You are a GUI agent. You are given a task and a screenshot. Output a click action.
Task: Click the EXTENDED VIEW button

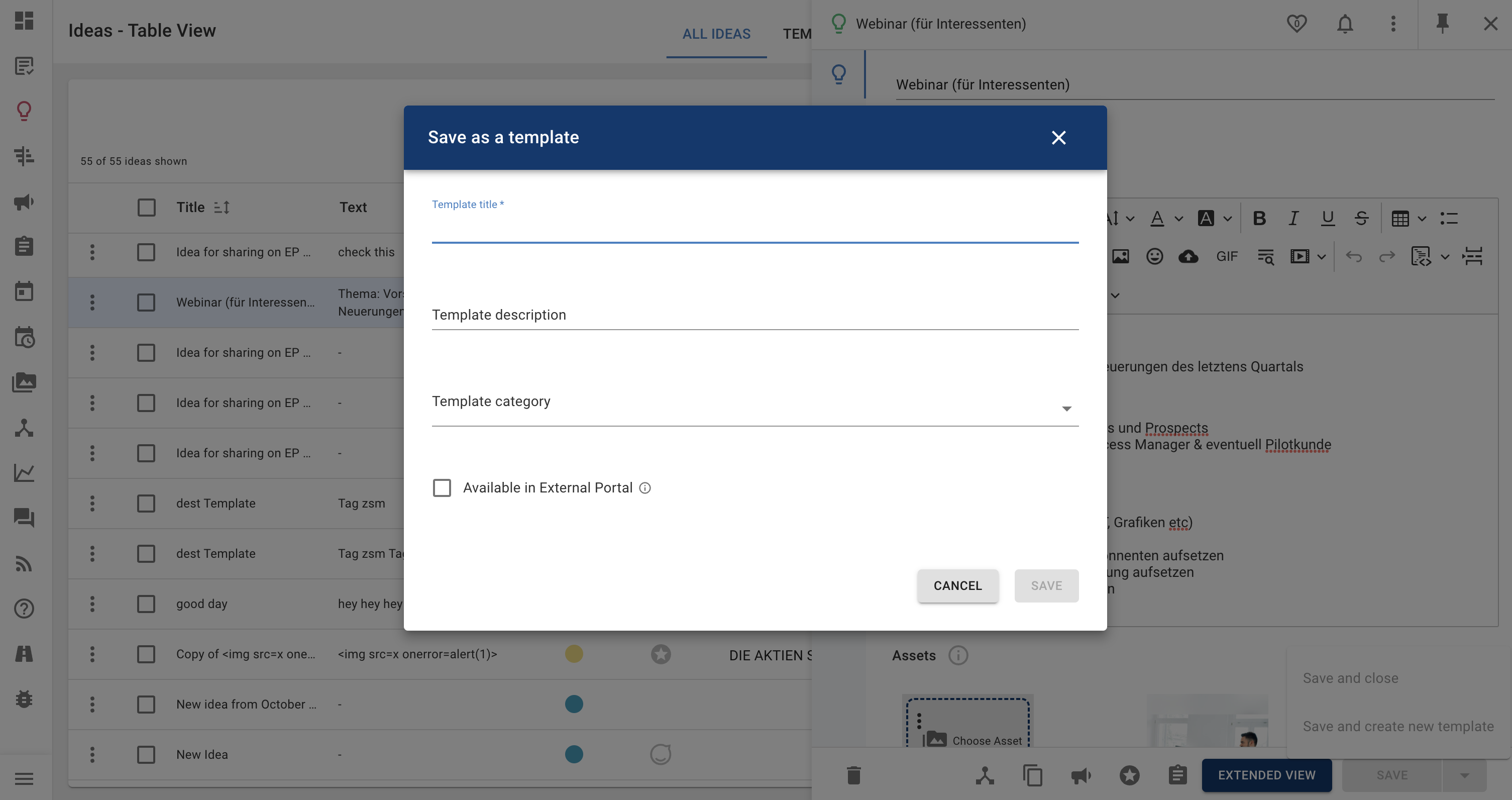click(1266, 775)
